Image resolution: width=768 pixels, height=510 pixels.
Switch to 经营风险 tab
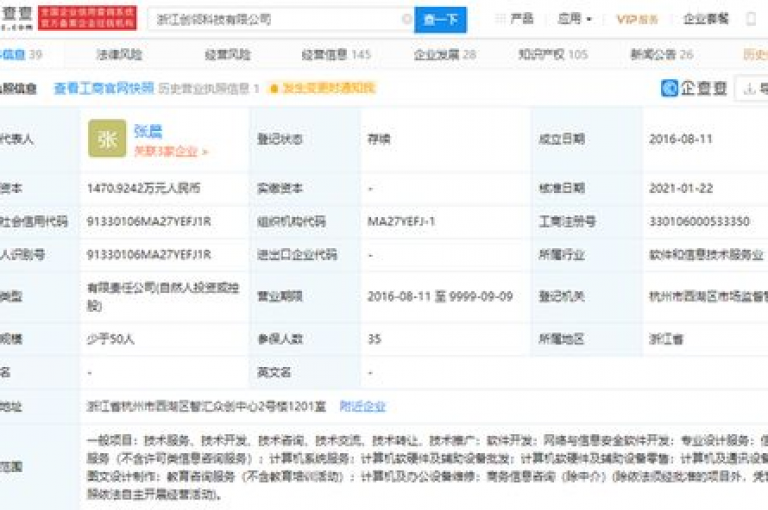pyautogui.click(x=228, y=54)
